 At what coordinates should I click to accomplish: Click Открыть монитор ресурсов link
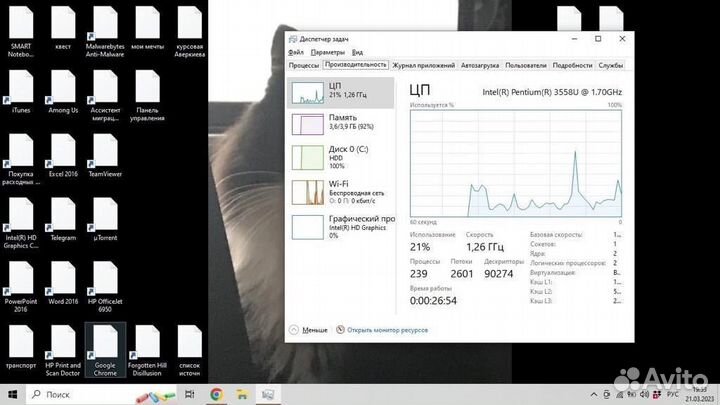[x=382, y=330]
